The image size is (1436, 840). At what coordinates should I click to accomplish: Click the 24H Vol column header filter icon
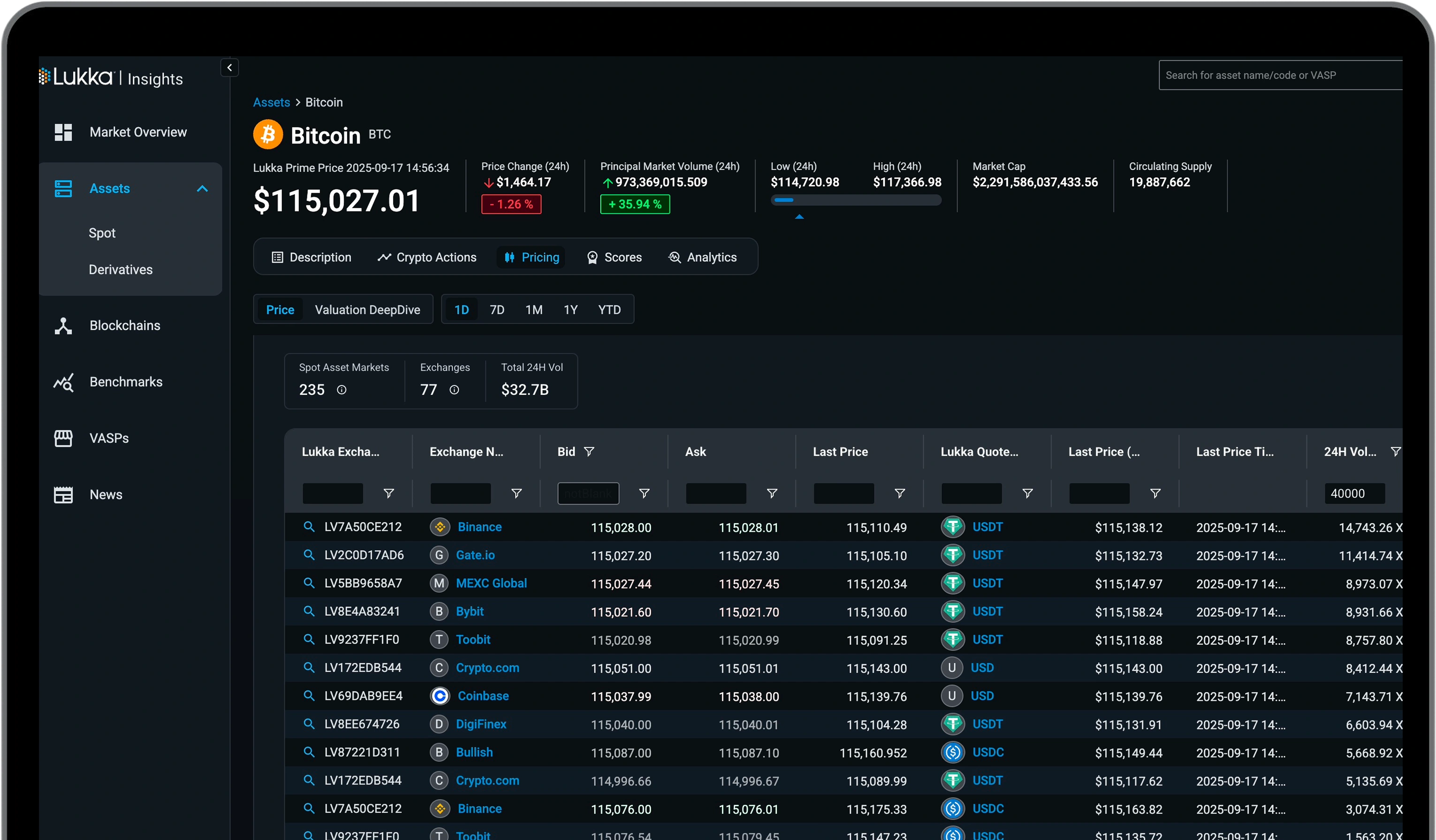(x=1396, y=451)
